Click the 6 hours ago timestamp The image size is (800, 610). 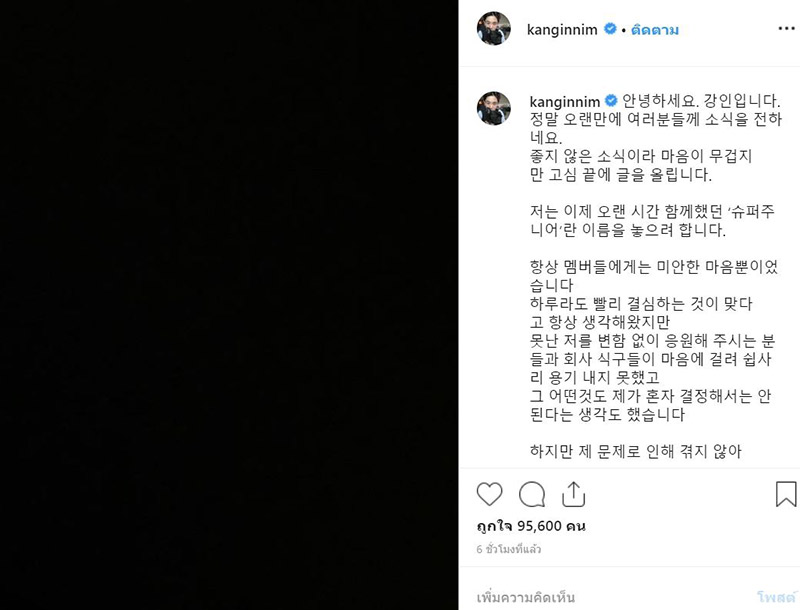[508, 549]
